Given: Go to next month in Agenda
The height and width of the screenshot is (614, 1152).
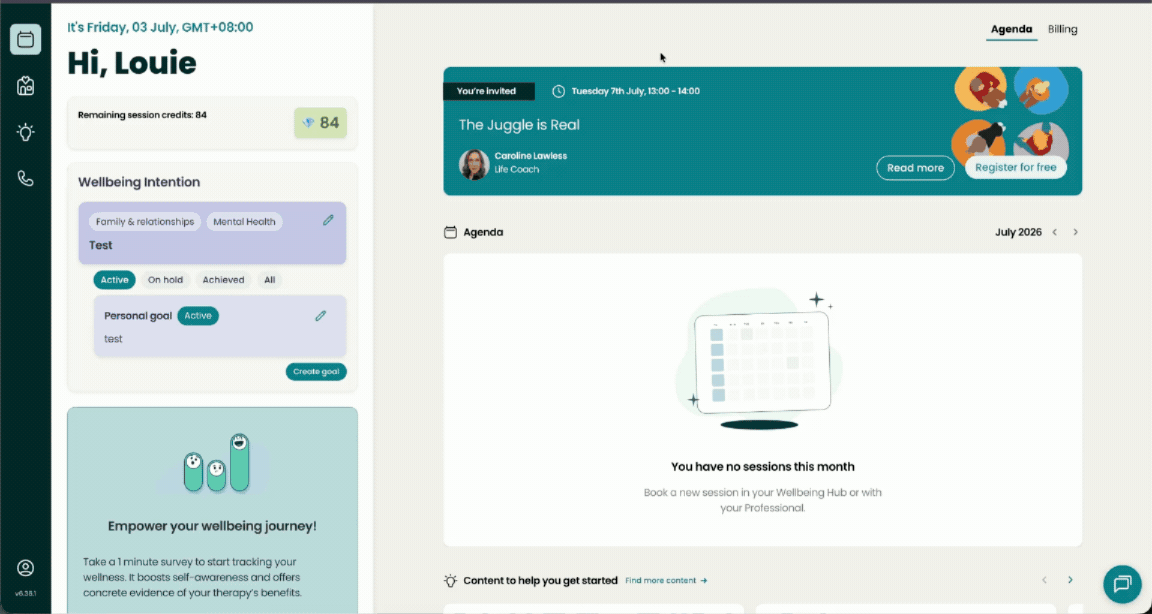Looking at the screenshot, I should pyautogui.click(x=1076, y=232).
